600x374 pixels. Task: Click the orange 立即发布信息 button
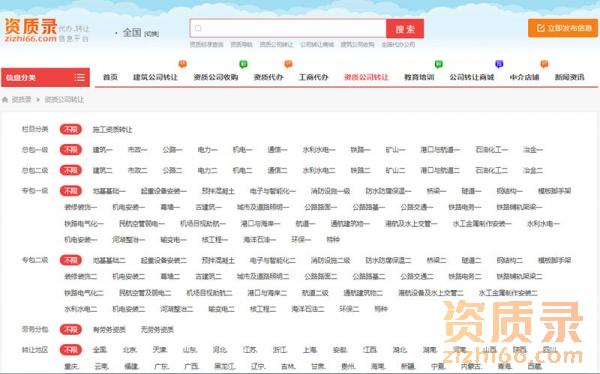[x=563, y=28]
